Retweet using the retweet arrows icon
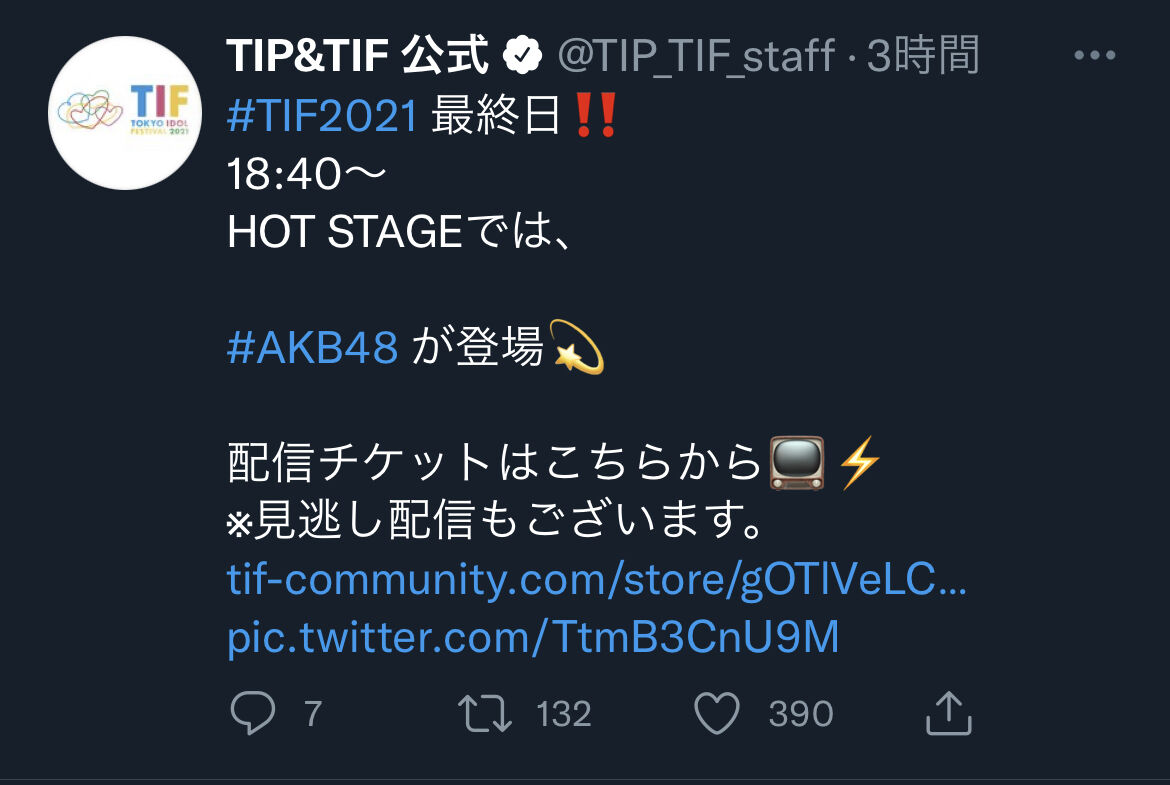This screenshot has height=785, width=1170. point(485,713)
